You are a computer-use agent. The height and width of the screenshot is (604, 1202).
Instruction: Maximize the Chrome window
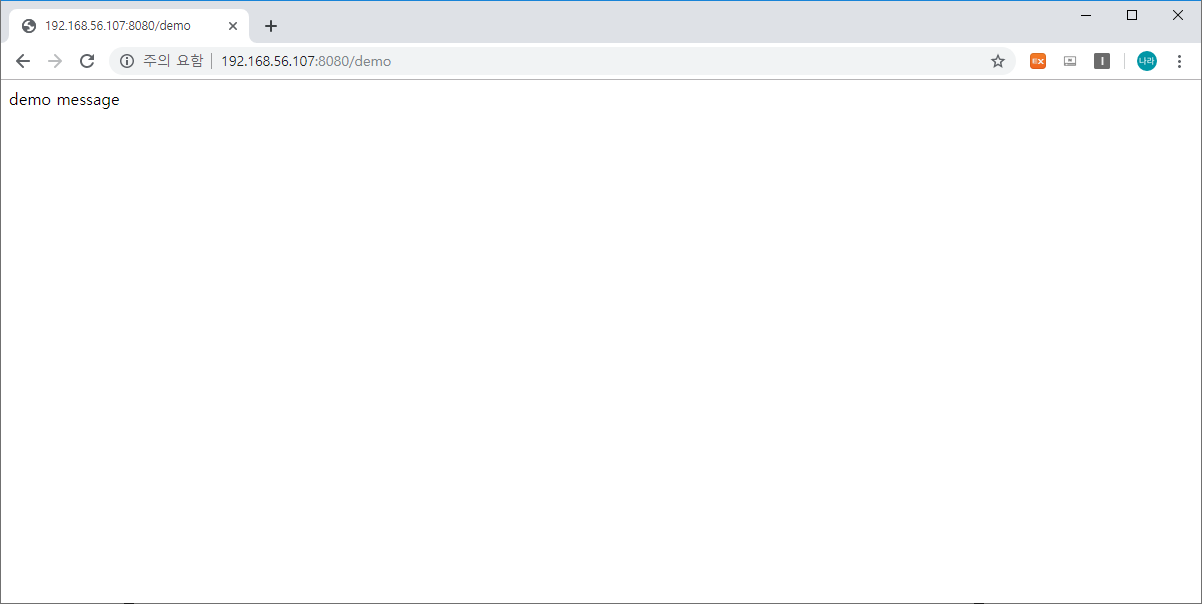point(1132,14)
